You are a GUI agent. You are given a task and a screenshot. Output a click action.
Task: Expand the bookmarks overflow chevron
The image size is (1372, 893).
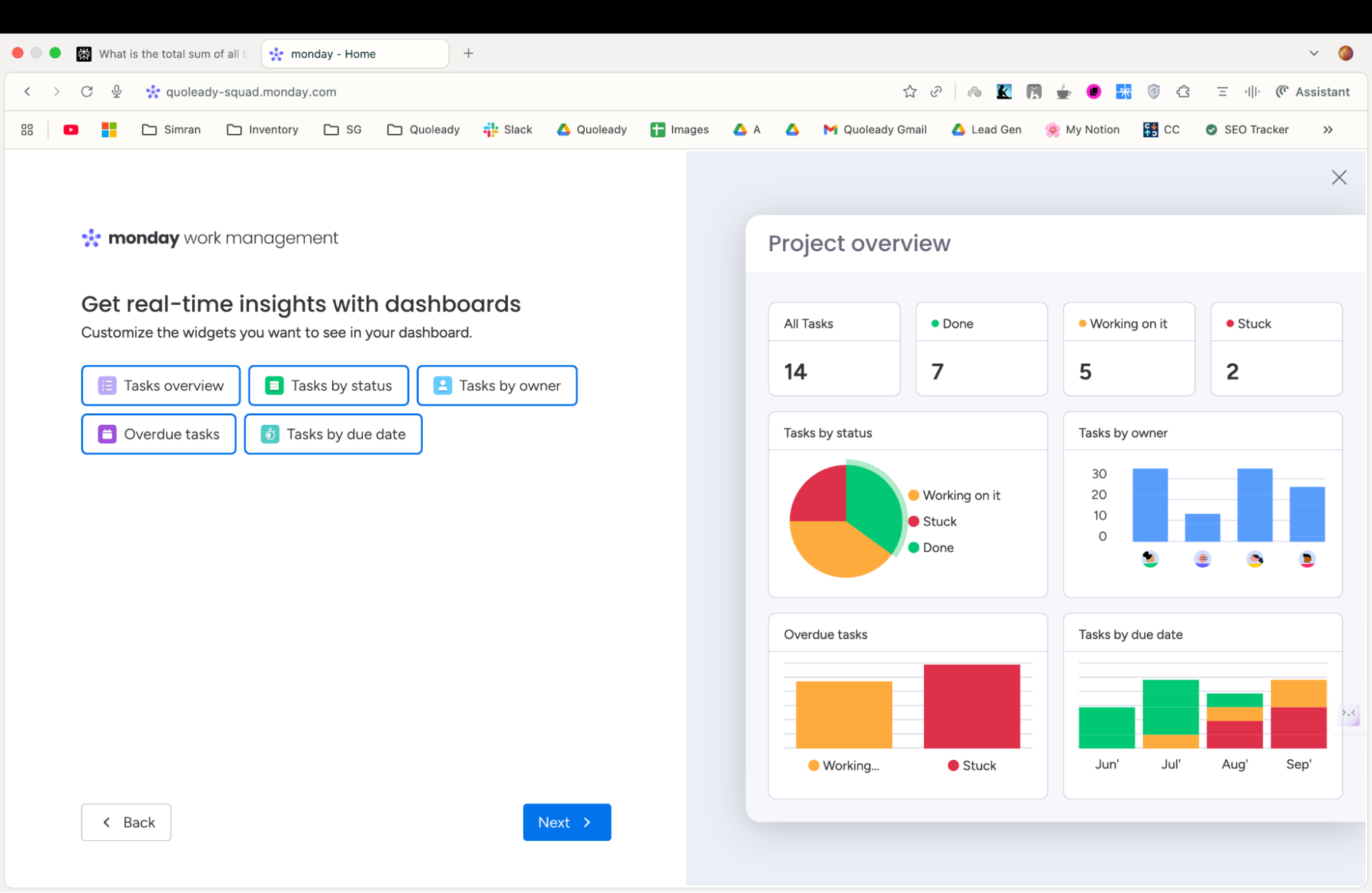pyautogui.click(x=1328, y=129)
